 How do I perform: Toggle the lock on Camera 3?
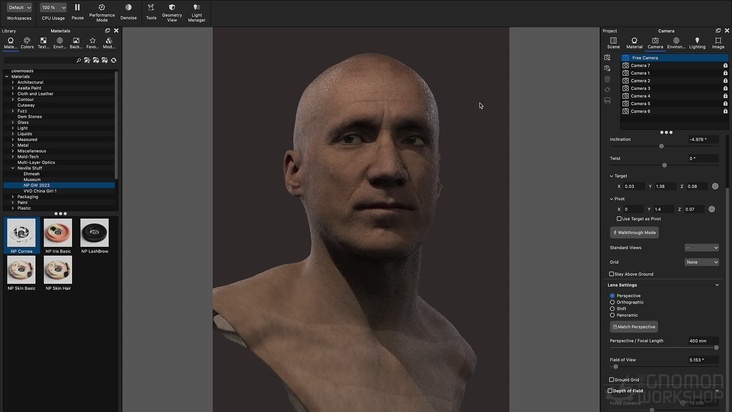point(725,89)
